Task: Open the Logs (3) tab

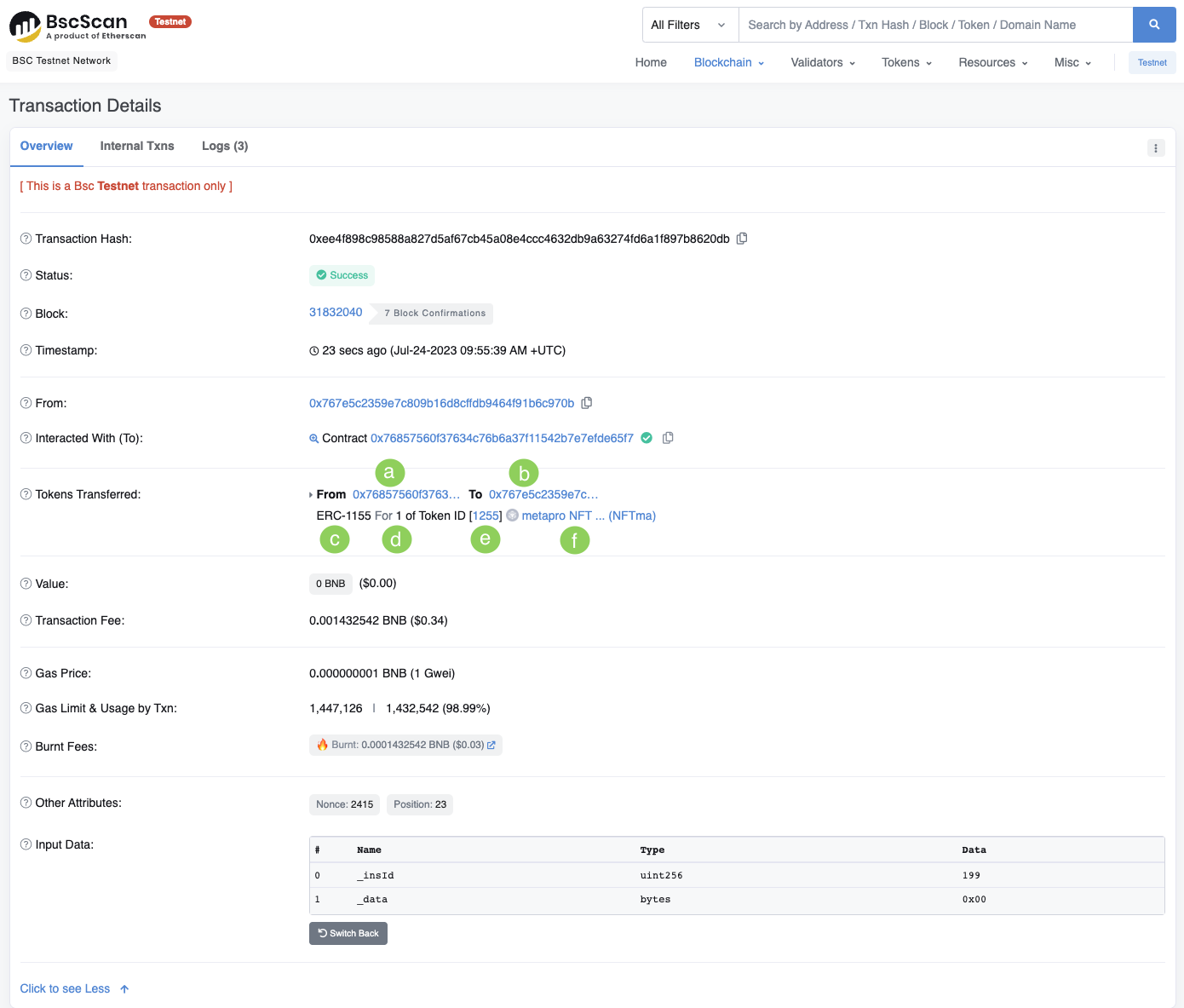Action: click(225, 146)
